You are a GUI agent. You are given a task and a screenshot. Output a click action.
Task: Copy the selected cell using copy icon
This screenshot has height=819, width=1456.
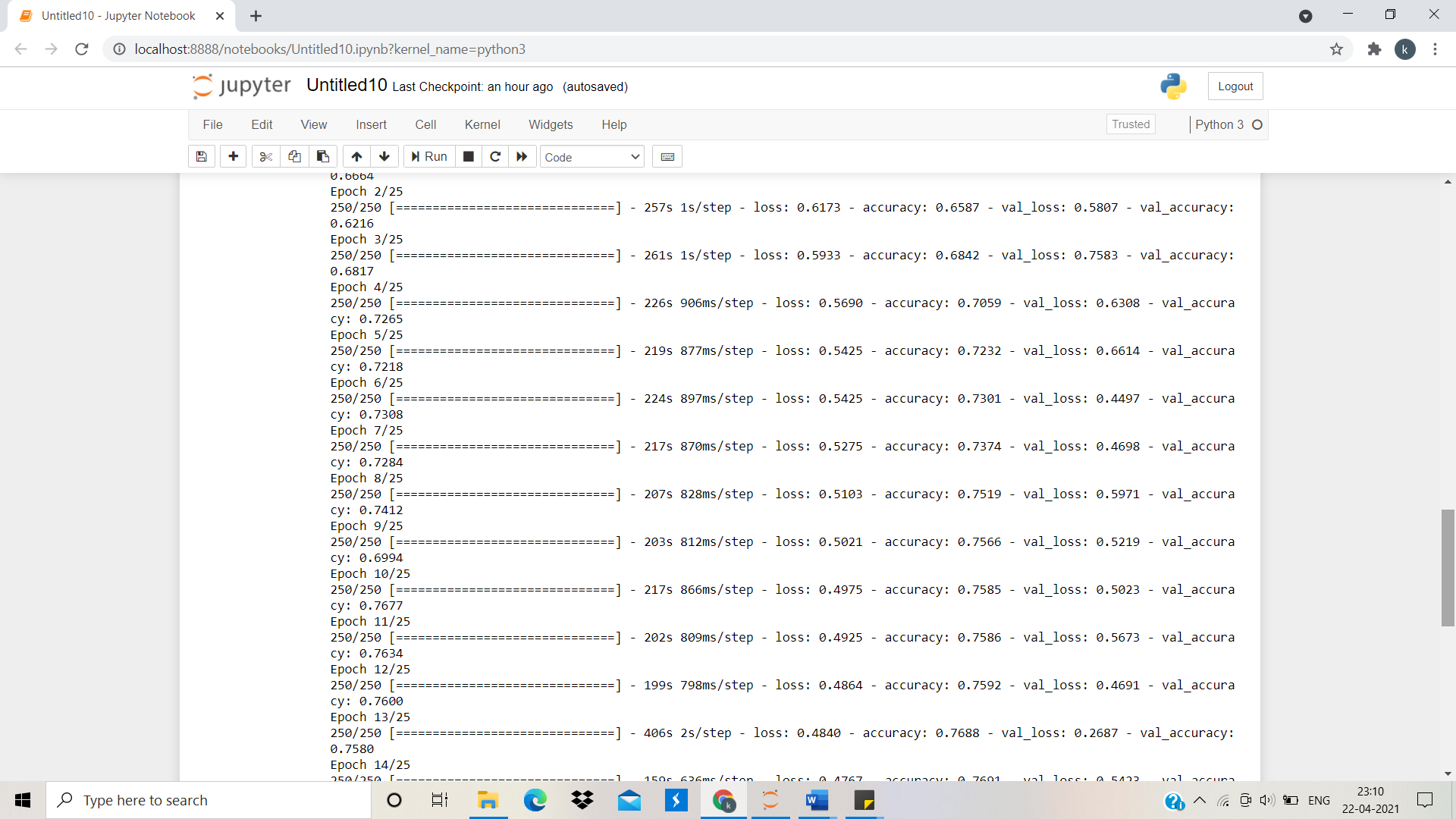coord(294,156)
